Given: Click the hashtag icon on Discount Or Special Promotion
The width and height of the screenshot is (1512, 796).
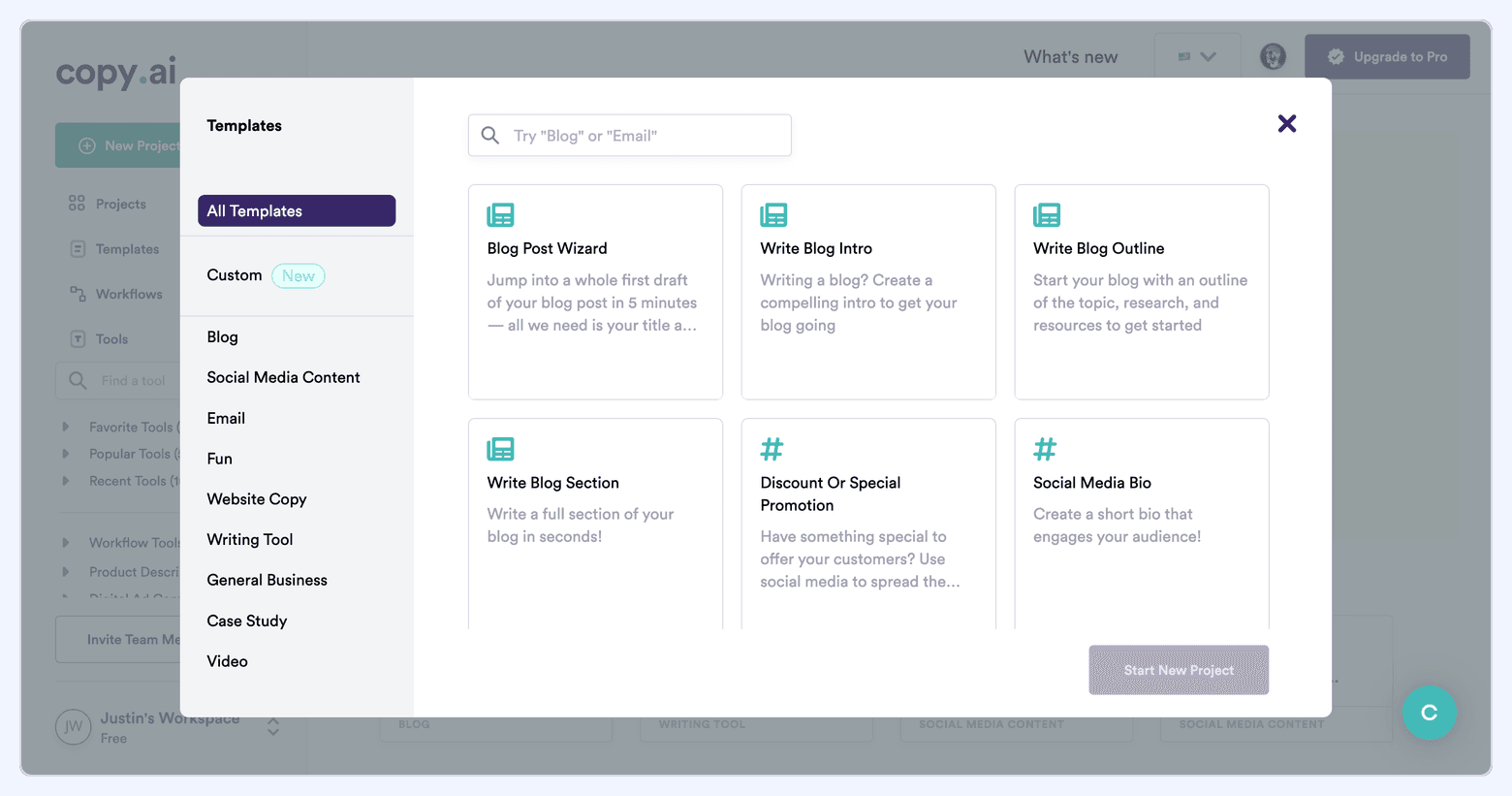Looking at the screenshot, I should 772,449.
